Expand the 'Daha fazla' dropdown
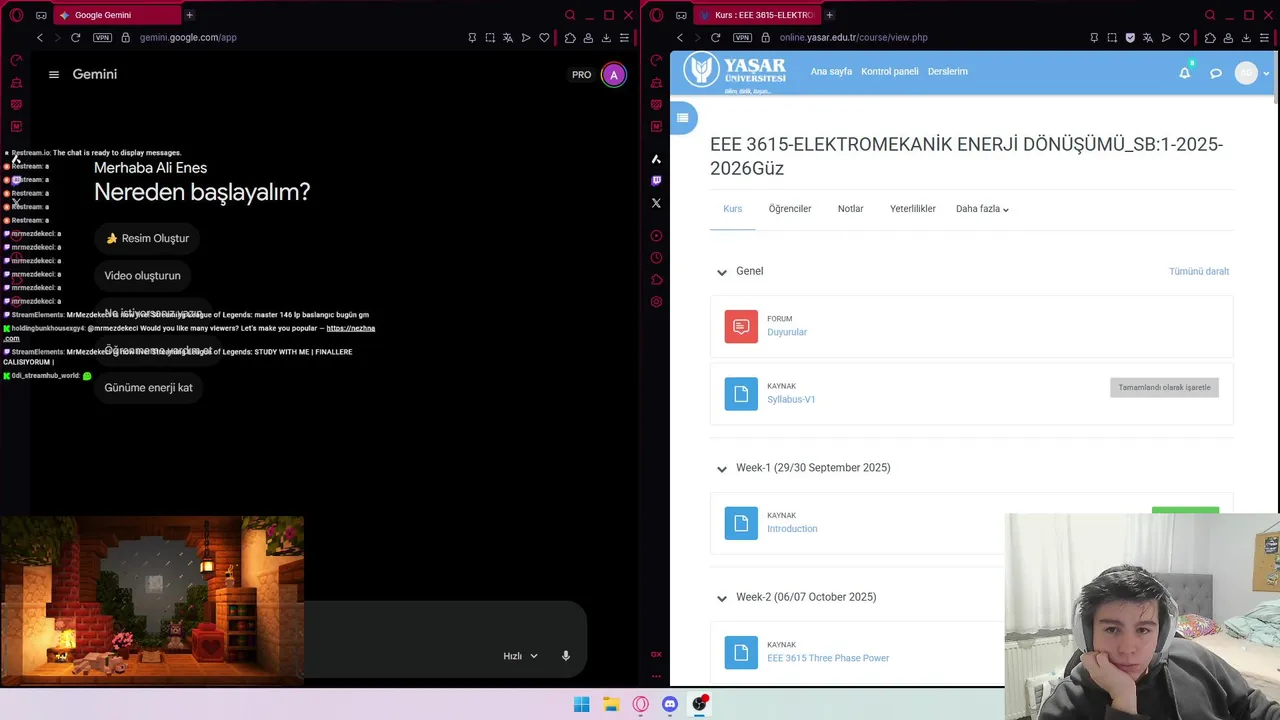The height and width of the screenshot is (720, 1280). [x=982, y=209]
